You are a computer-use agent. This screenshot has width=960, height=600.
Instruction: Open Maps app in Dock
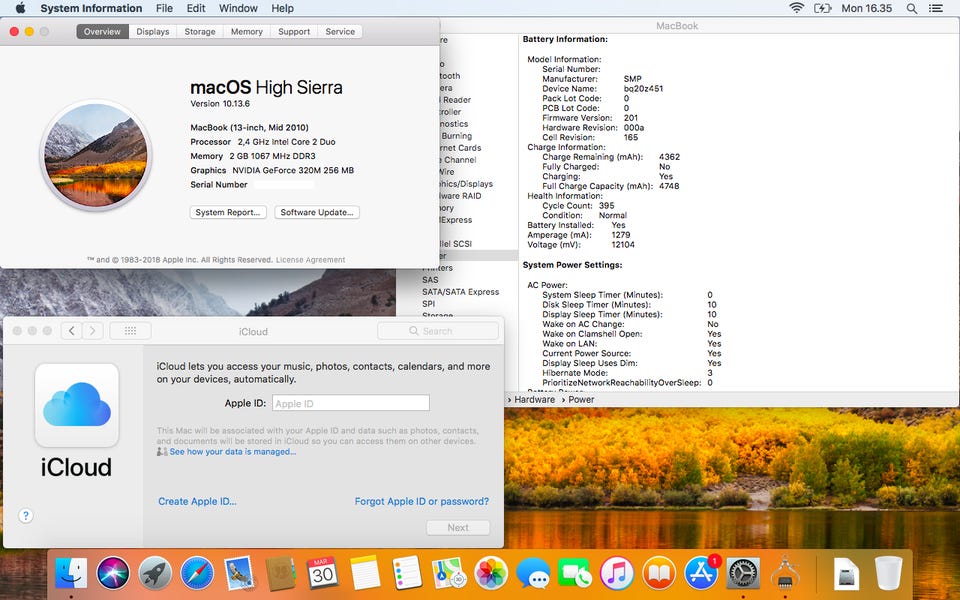(x=449, y=574)
